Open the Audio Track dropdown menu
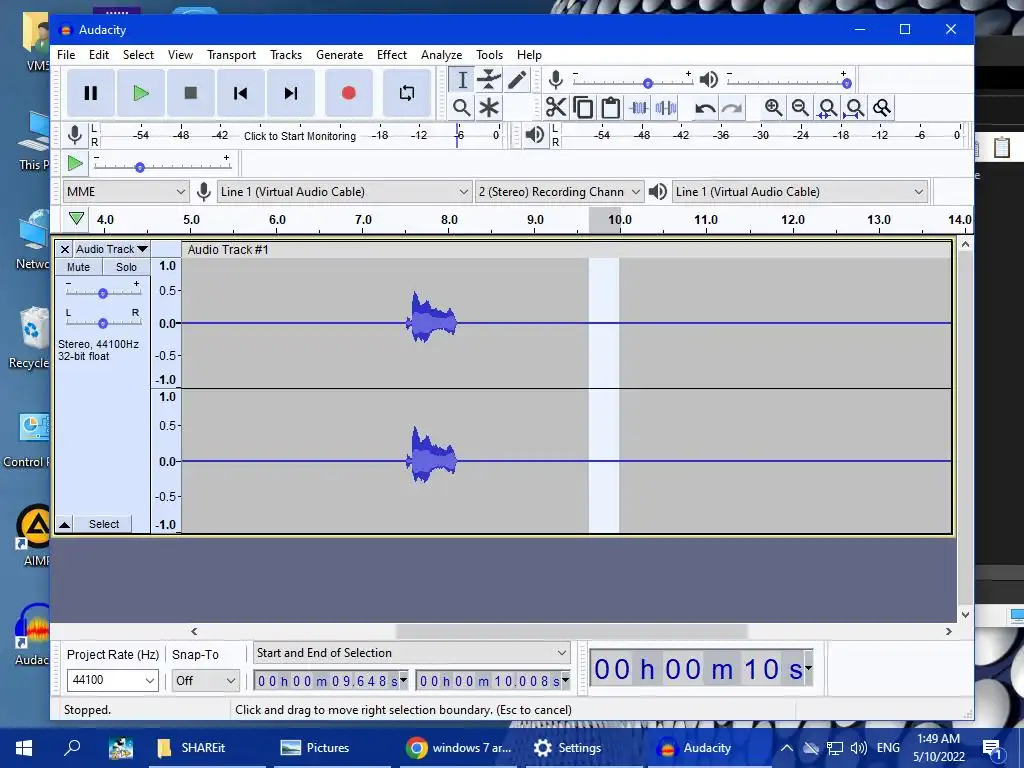The height and width of the screenshot is (768, 1024). (x=111, y=249)
